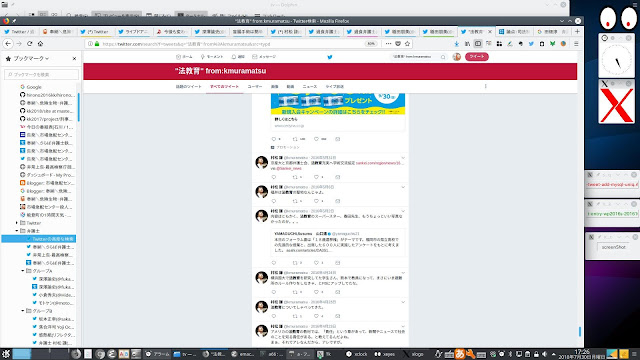
Task: Click the Firefox forward arrow button
Action: click(x=19, y=43)
